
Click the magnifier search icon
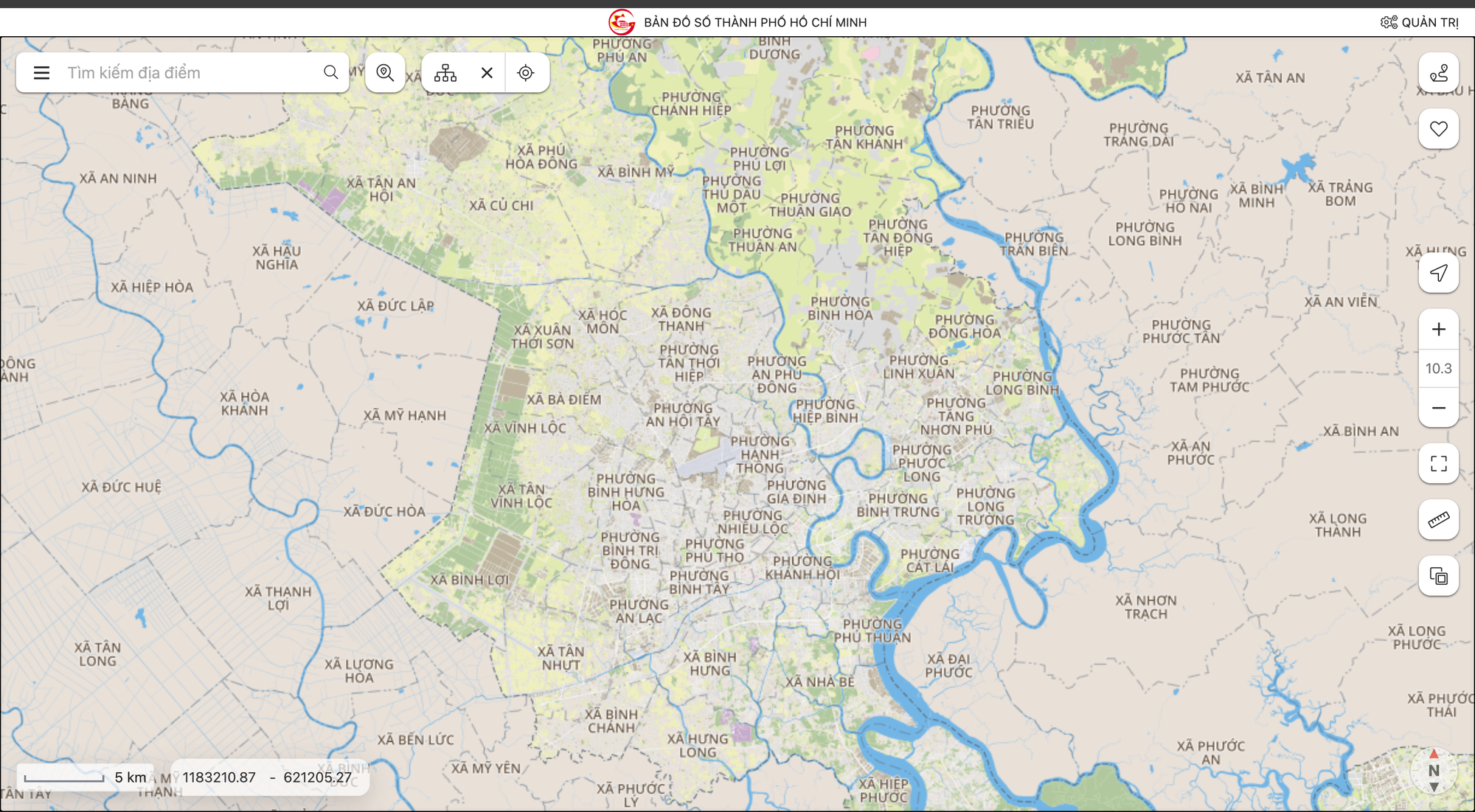[330, 72]
